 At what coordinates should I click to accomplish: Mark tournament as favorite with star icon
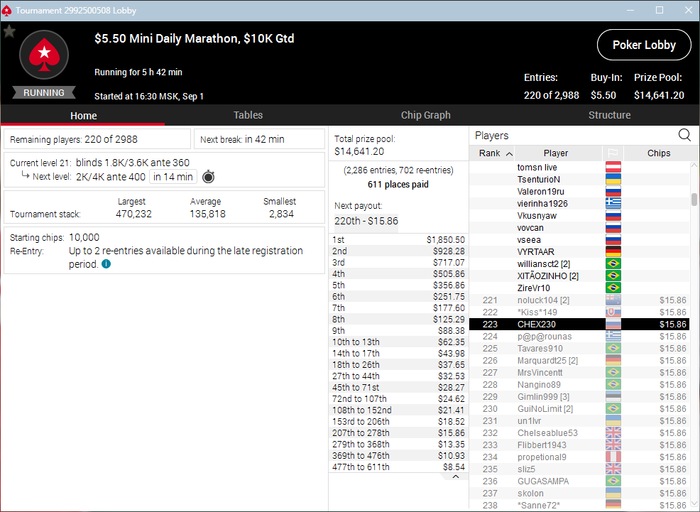[9, 31]
